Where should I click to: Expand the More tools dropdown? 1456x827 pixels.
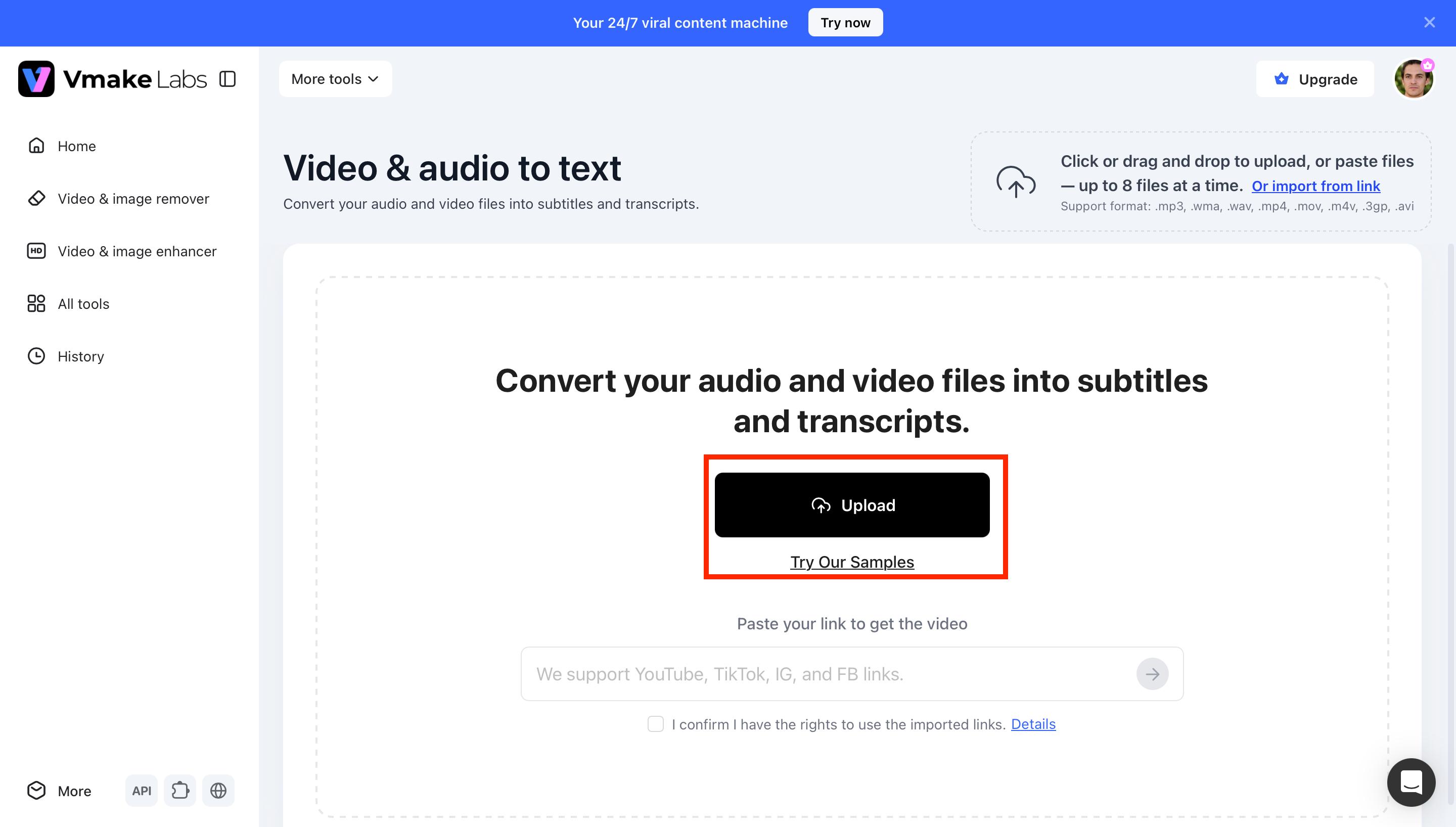tap(335, 79)
